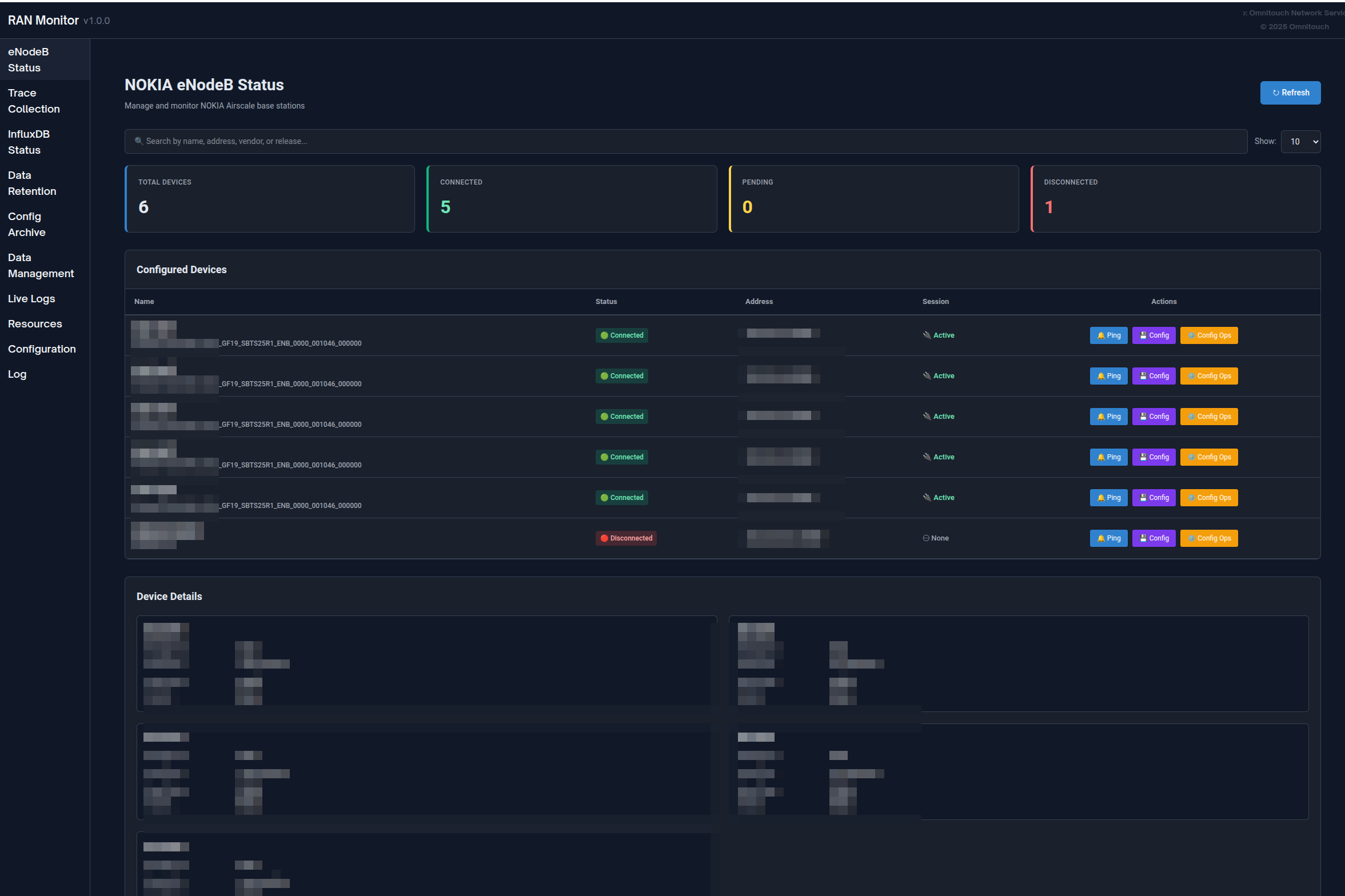This screenshot has height=896, width=1345.
Task: Click the Disconnected status badge
Action: tap(625, 538)
